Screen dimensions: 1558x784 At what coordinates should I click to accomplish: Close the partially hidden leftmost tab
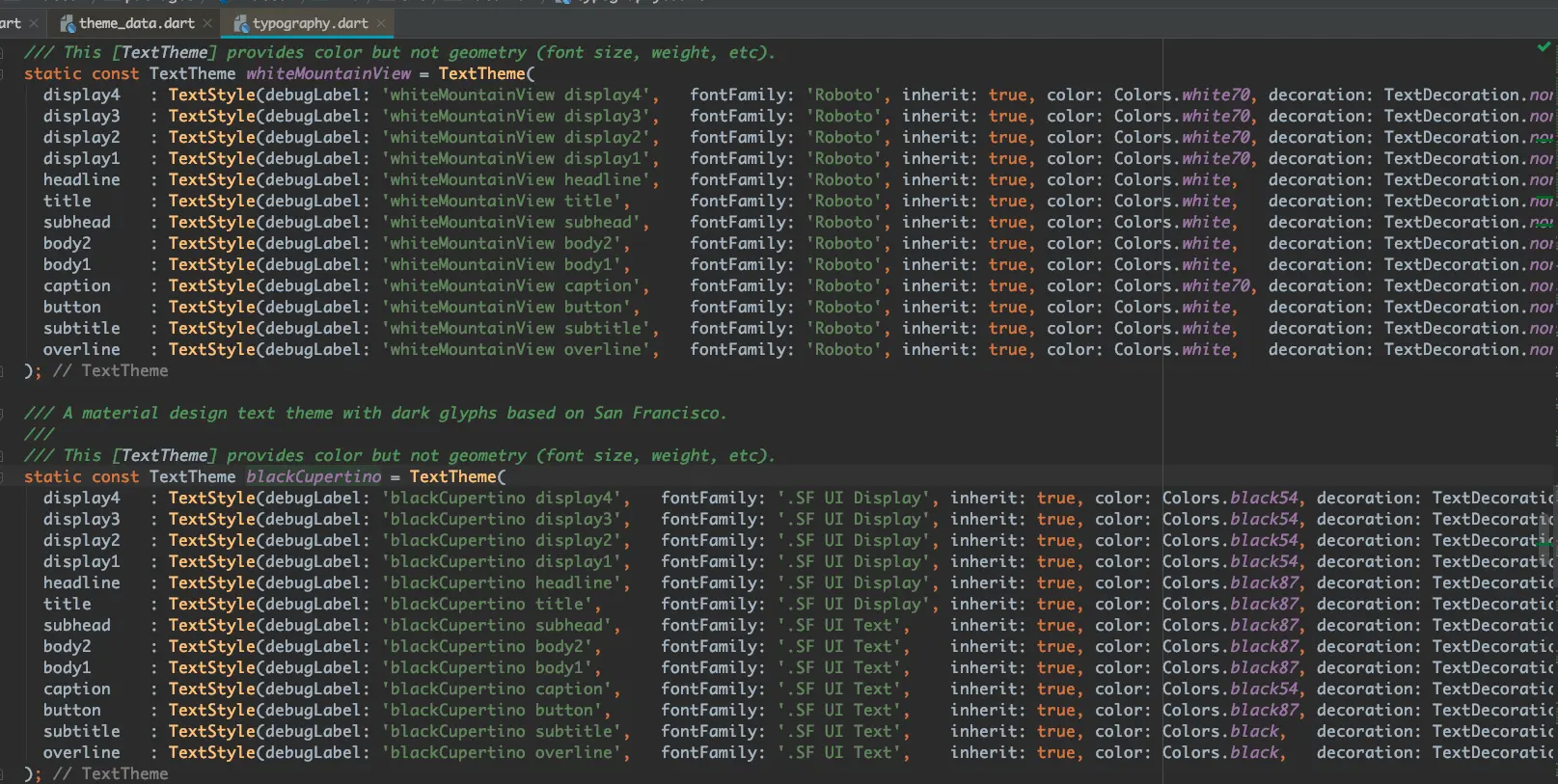[34, 23]
